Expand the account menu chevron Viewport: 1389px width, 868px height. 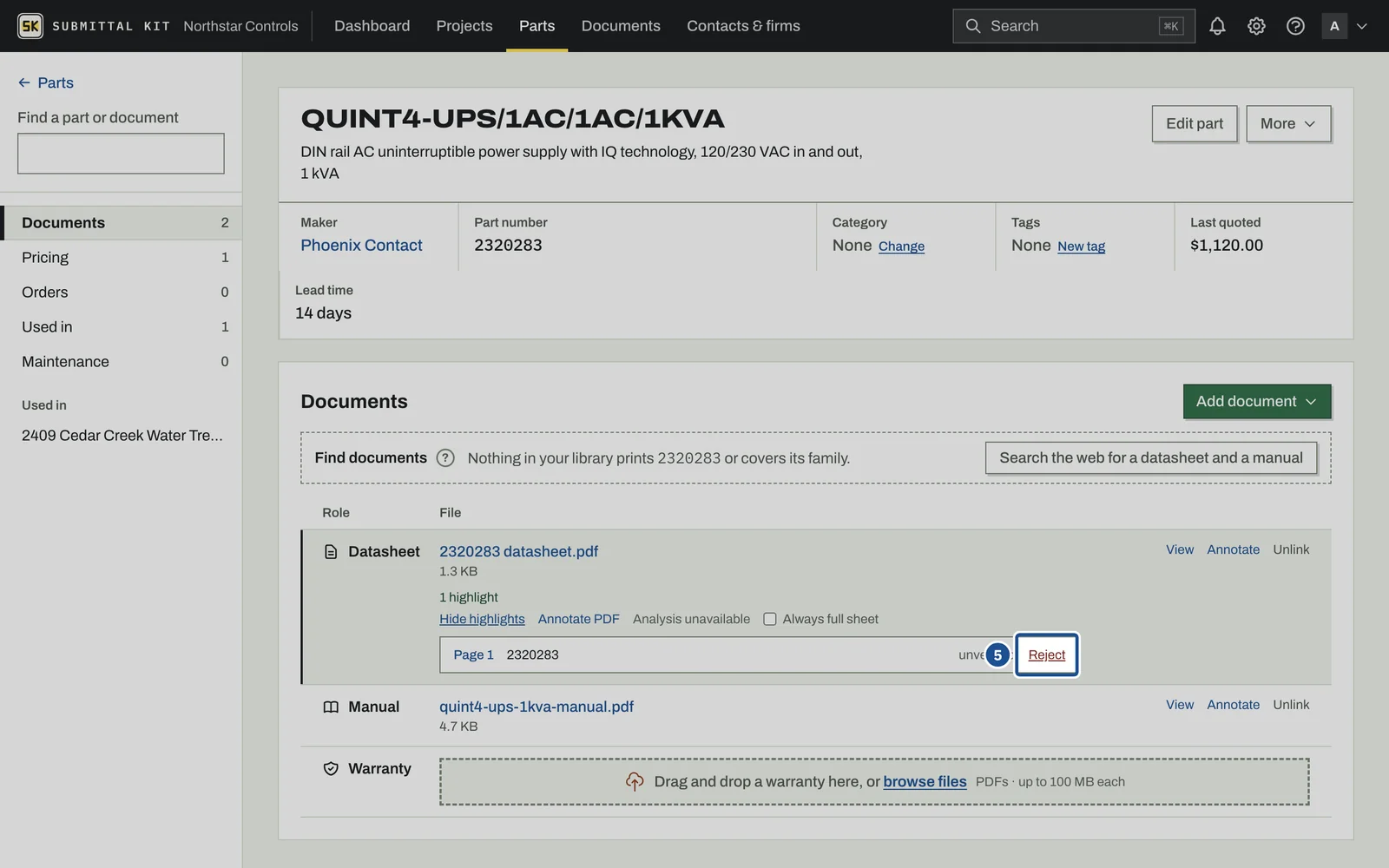click(1362, 26)
